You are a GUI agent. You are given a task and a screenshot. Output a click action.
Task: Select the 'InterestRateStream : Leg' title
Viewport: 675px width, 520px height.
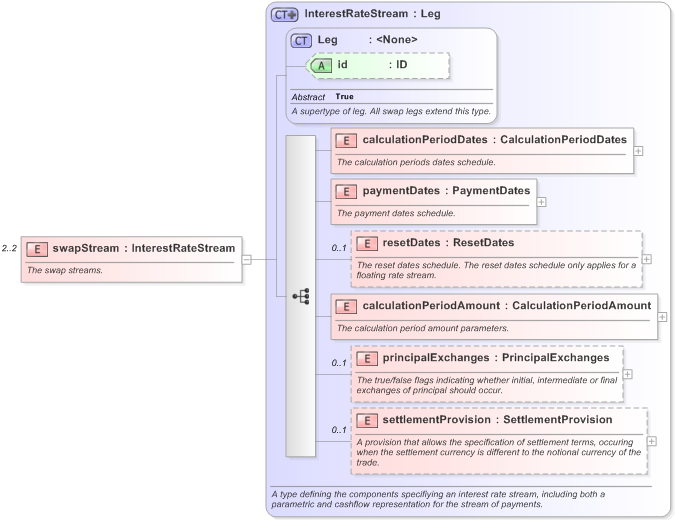[x=372, y=14]
